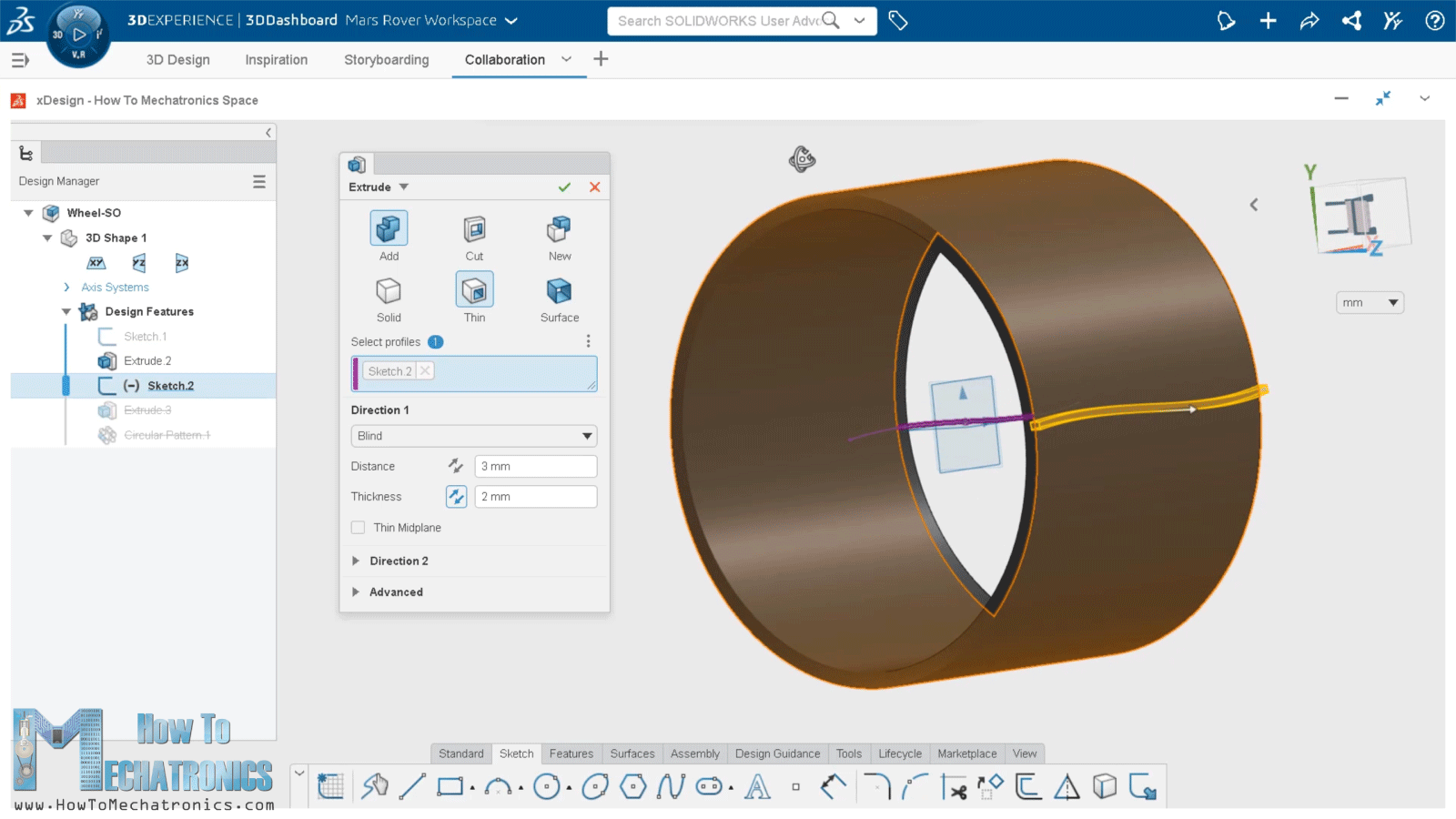Select the Circle sketch tool
The image size is (1456, 819).
[546, 786]
